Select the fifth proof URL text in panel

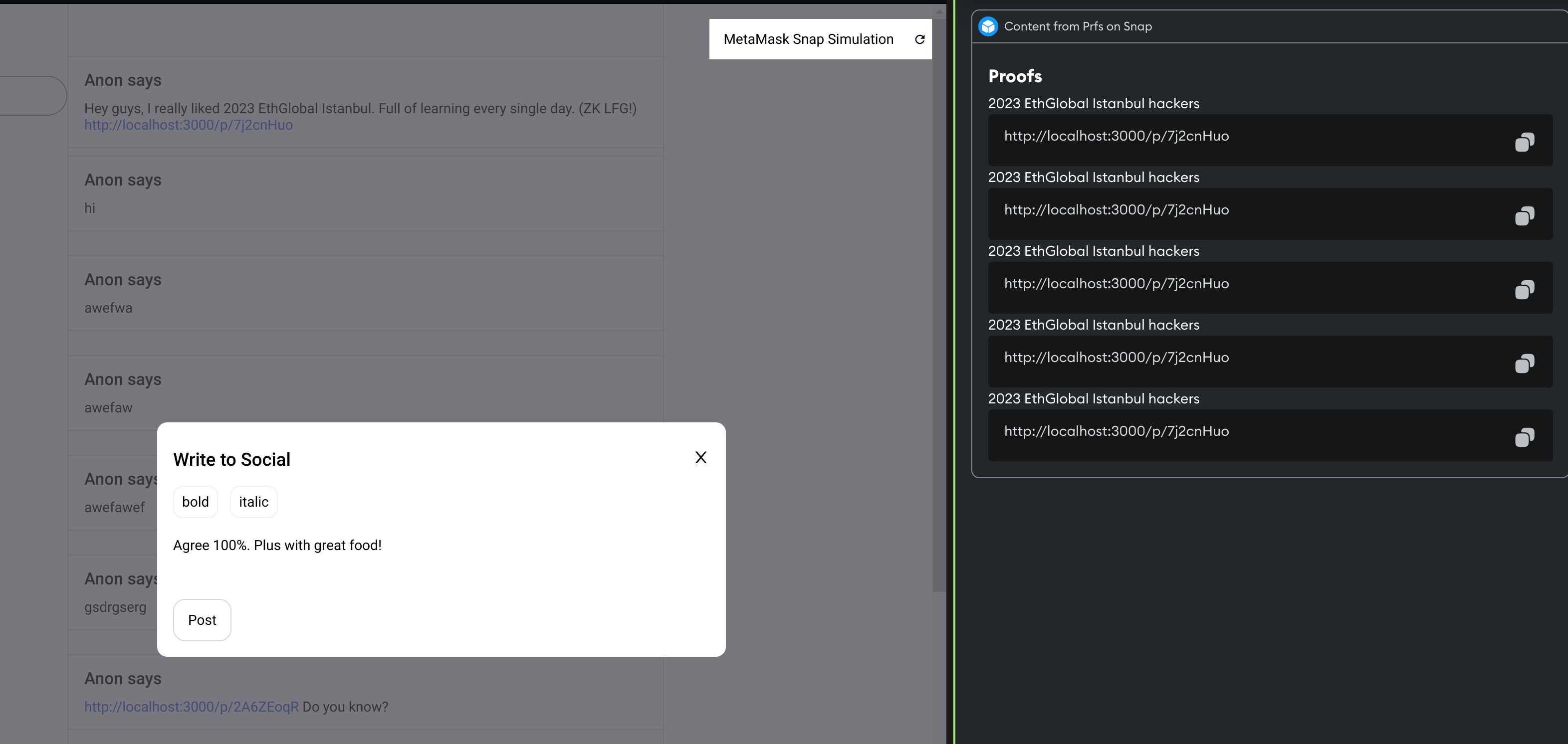pyautogui.click(x=1117, y=431)
